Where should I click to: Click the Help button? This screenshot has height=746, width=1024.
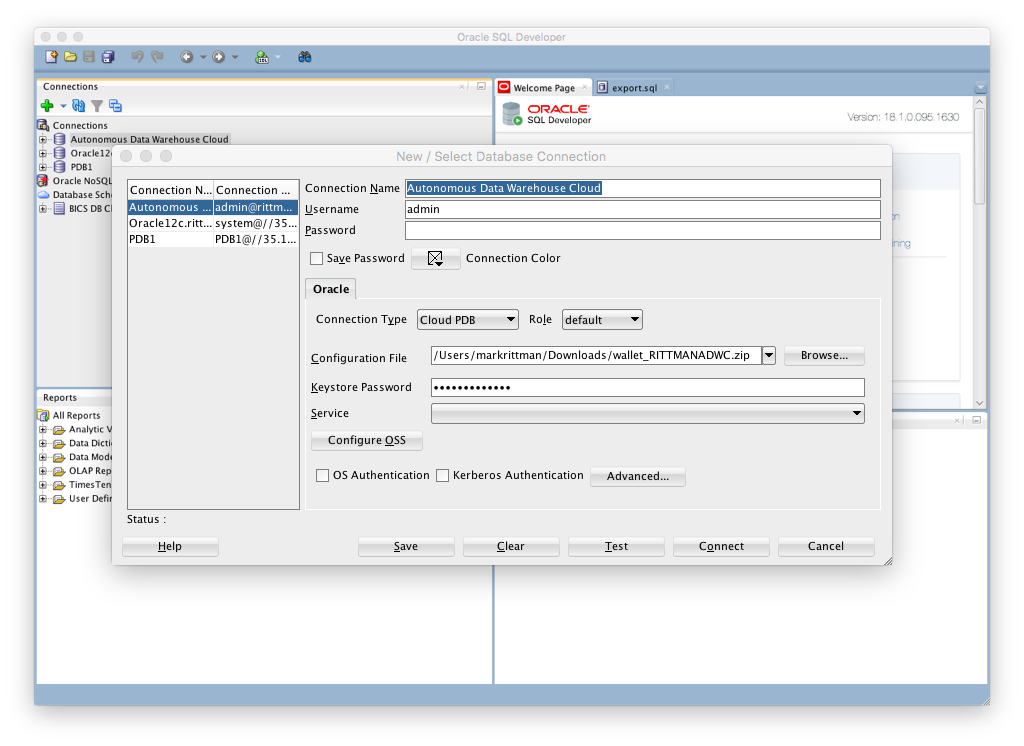click(x=170, y=546)
